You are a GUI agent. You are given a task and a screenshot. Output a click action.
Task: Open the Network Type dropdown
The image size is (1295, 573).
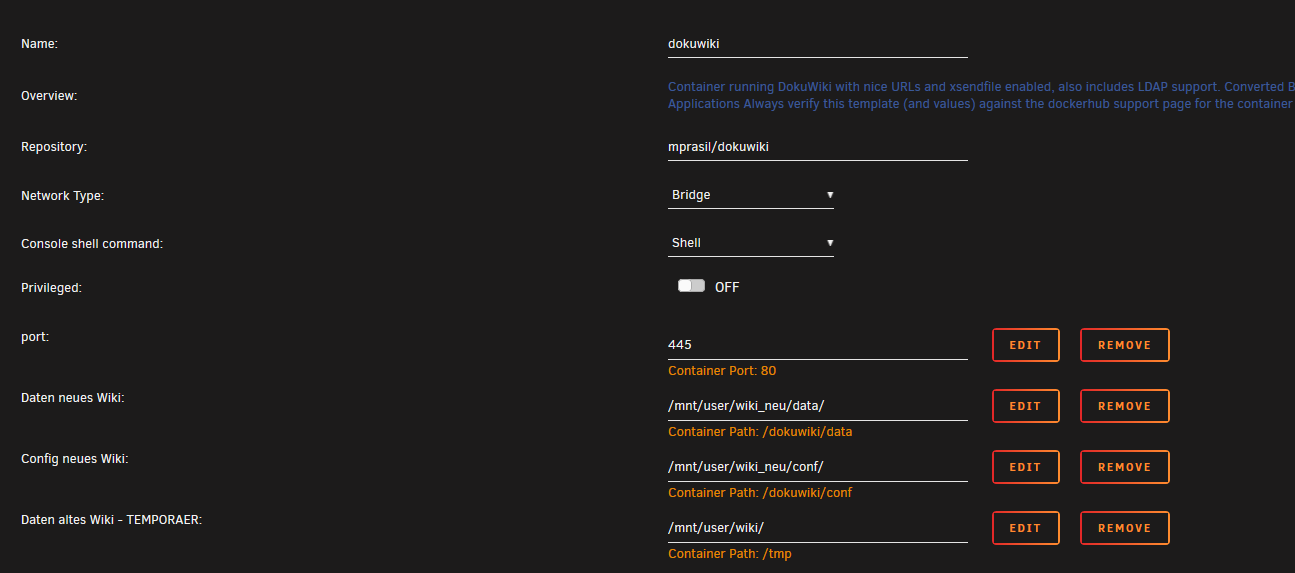[751, 195]
